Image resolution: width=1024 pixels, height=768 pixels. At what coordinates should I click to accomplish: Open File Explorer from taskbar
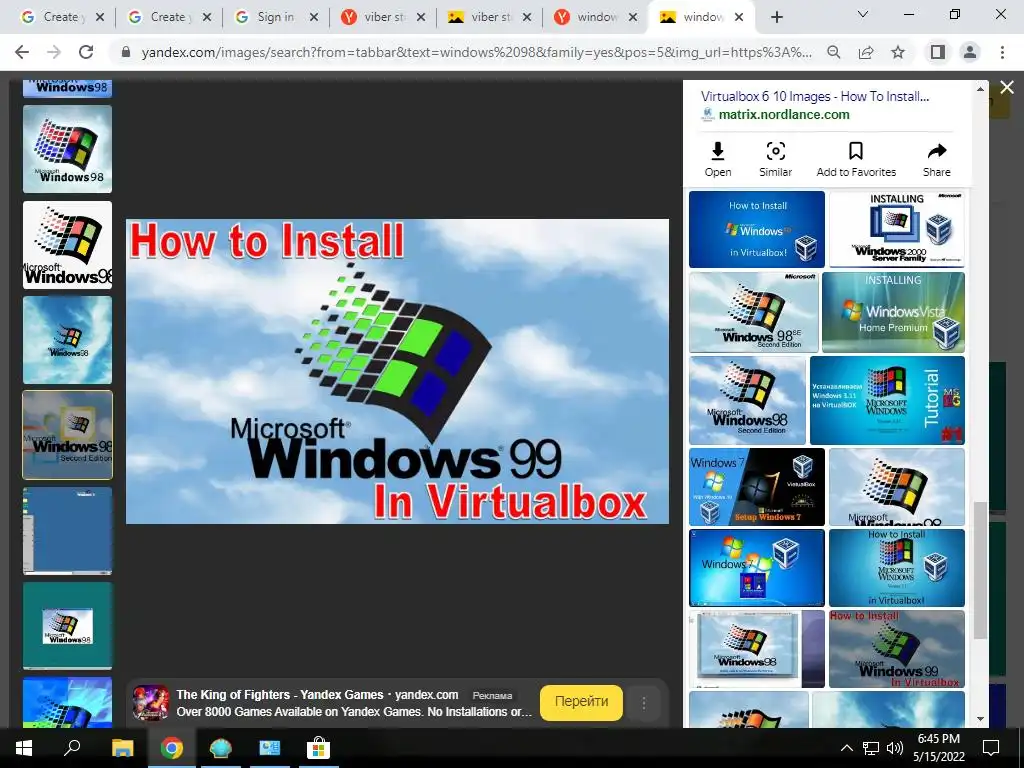[x=122, y=748]
